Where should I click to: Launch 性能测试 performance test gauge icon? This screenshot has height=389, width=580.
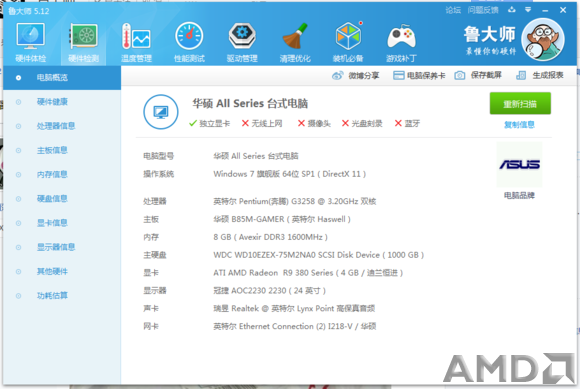[189, 42]
